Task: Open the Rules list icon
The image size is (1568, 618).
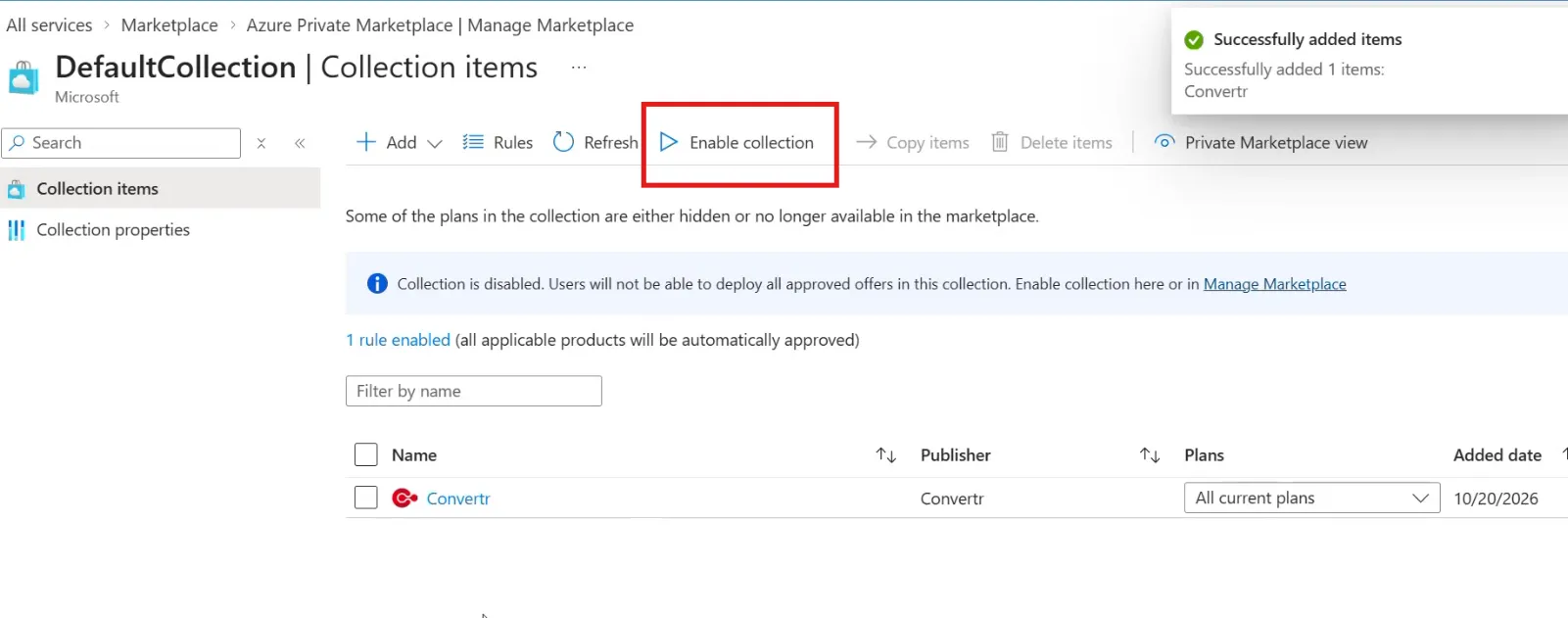Action: 473,142
